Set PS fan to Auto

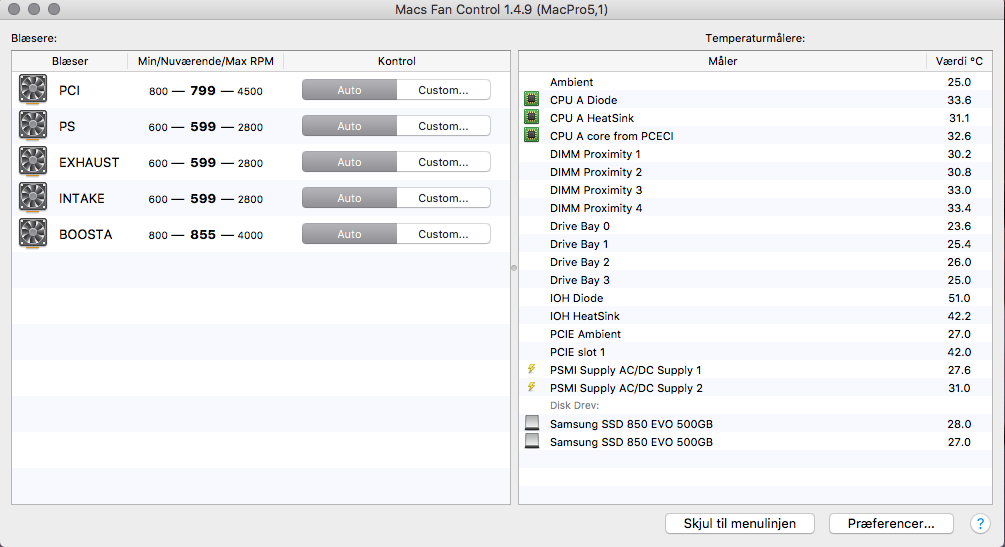click(x=349, y=126)
